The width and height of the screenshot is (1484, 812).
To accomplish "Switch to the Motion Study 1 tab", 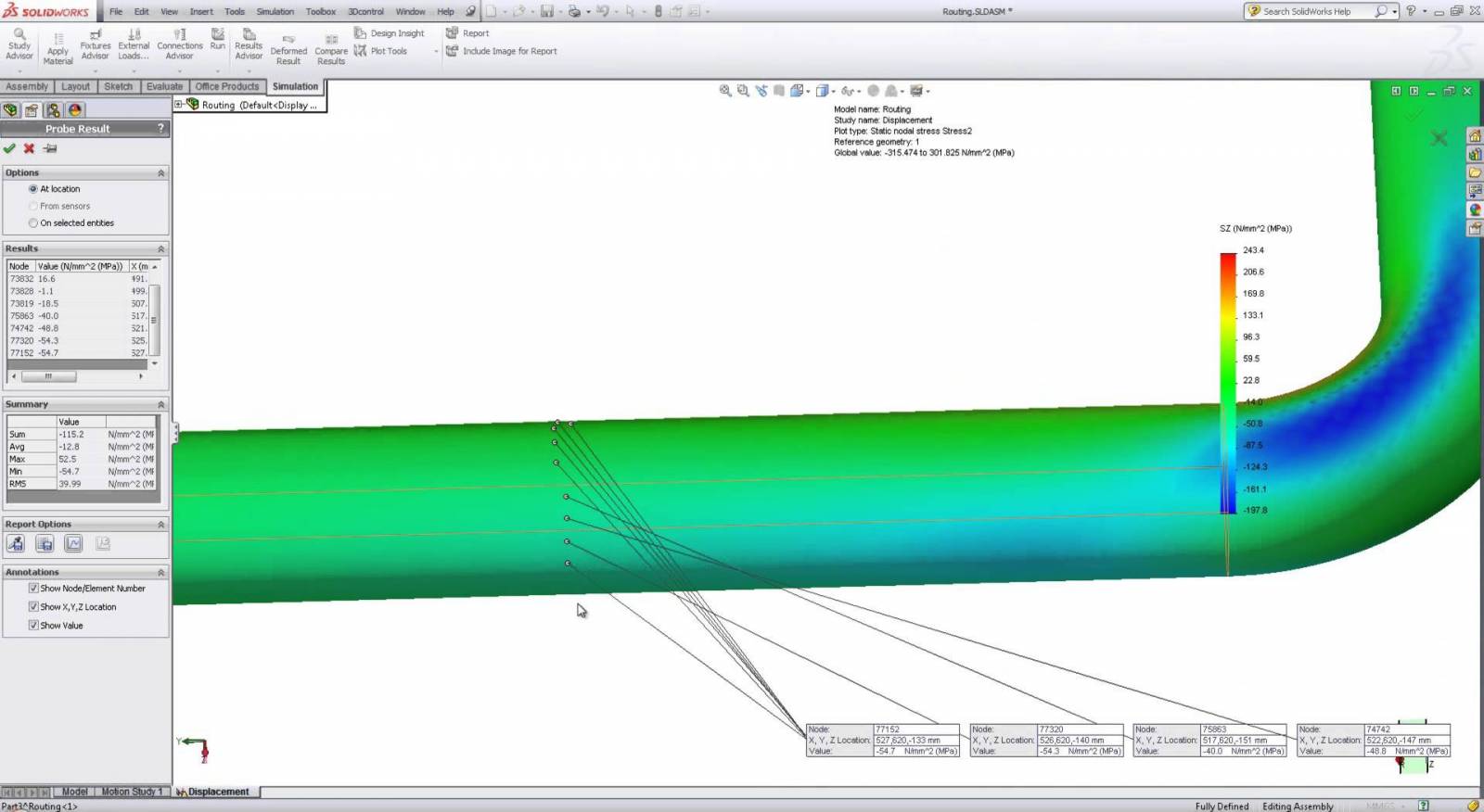I will click(x=131, y=792).
